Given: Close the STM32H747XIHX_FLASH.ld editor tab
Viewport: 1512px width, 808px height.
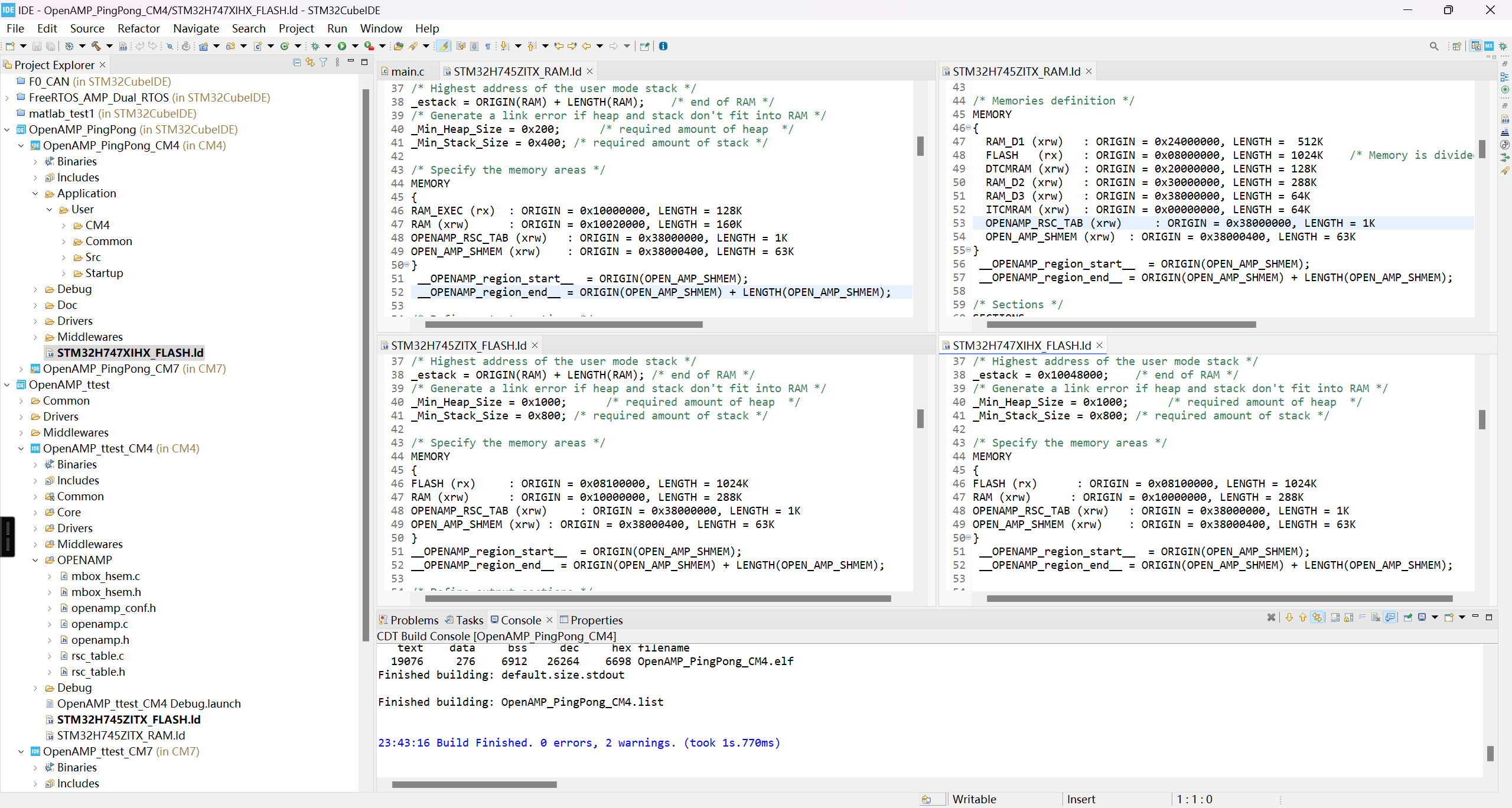Looking at the screenshot, I should (1100, 345).
